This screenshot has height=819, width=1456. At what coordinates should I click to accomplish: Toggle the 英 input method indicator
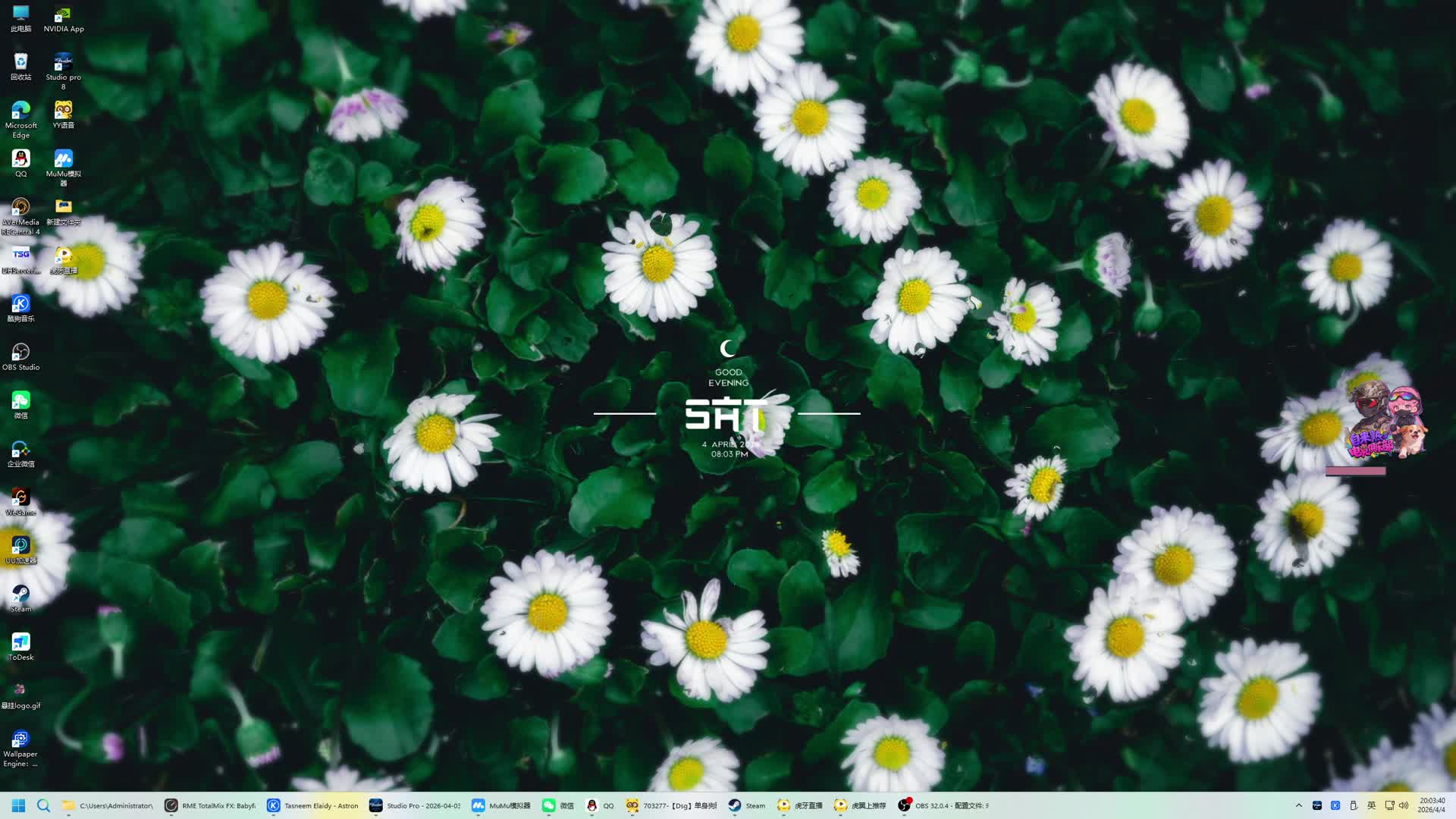click(1371, 805)
